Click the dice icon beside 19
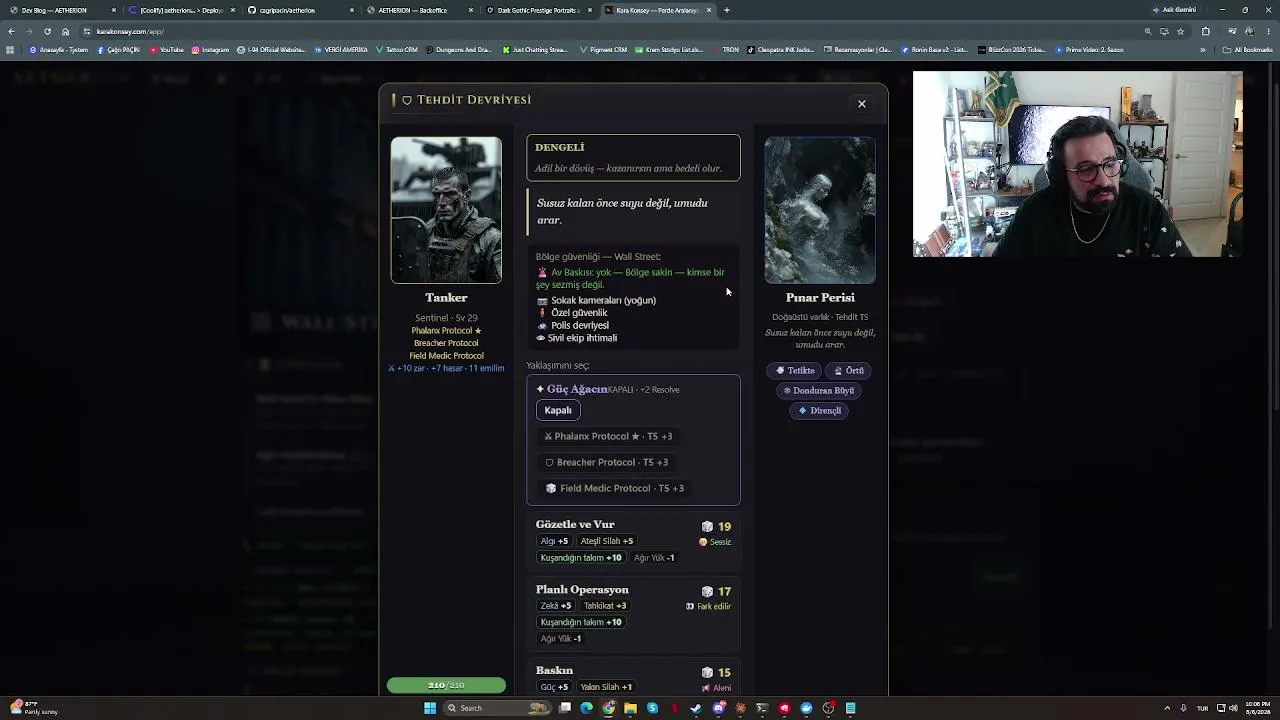This screenshot has width=1280, height=720. (707, 526)
